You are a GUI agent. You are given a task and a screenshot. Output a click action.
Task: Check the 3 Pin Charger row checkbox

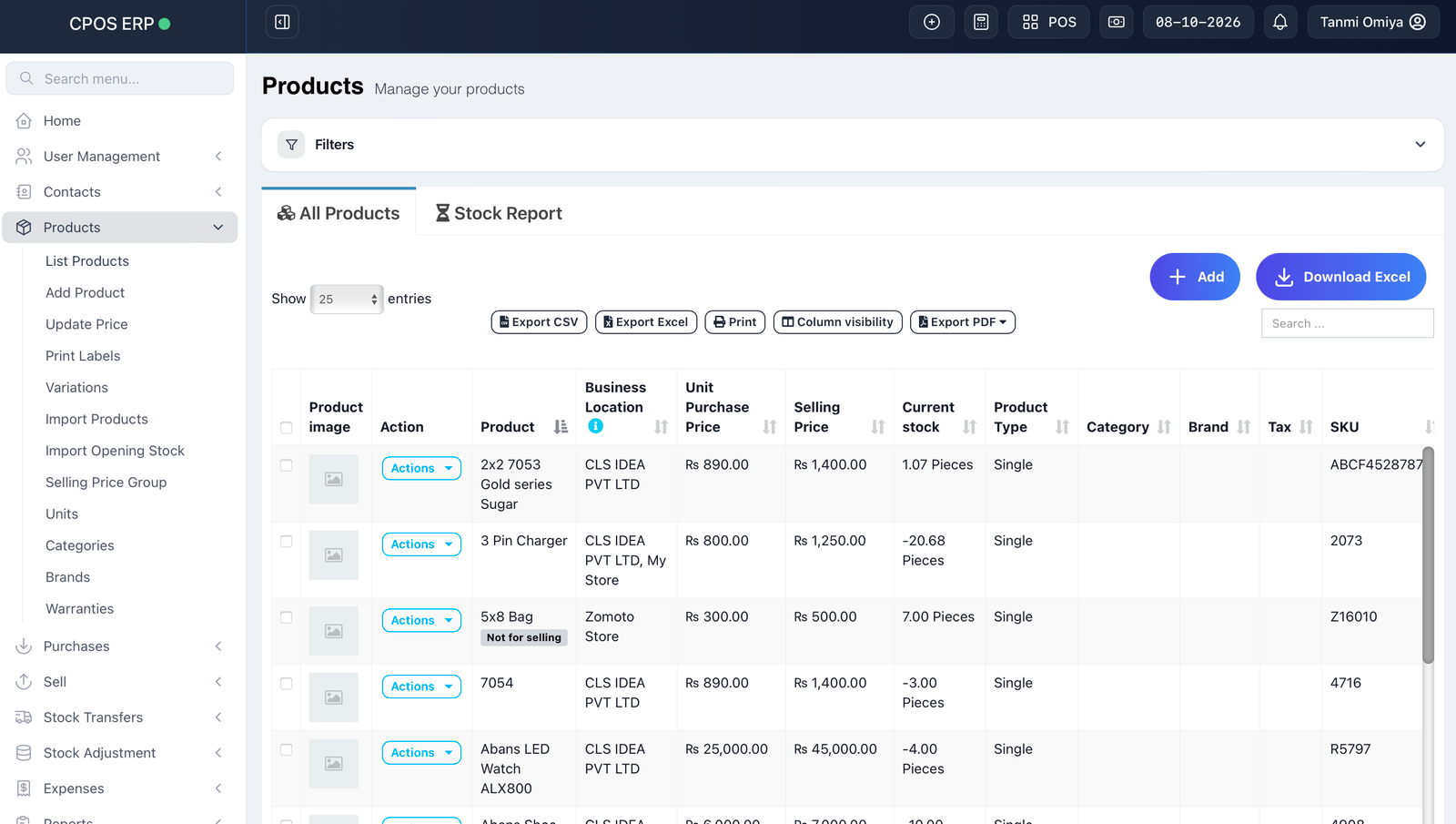coord(287,542)
